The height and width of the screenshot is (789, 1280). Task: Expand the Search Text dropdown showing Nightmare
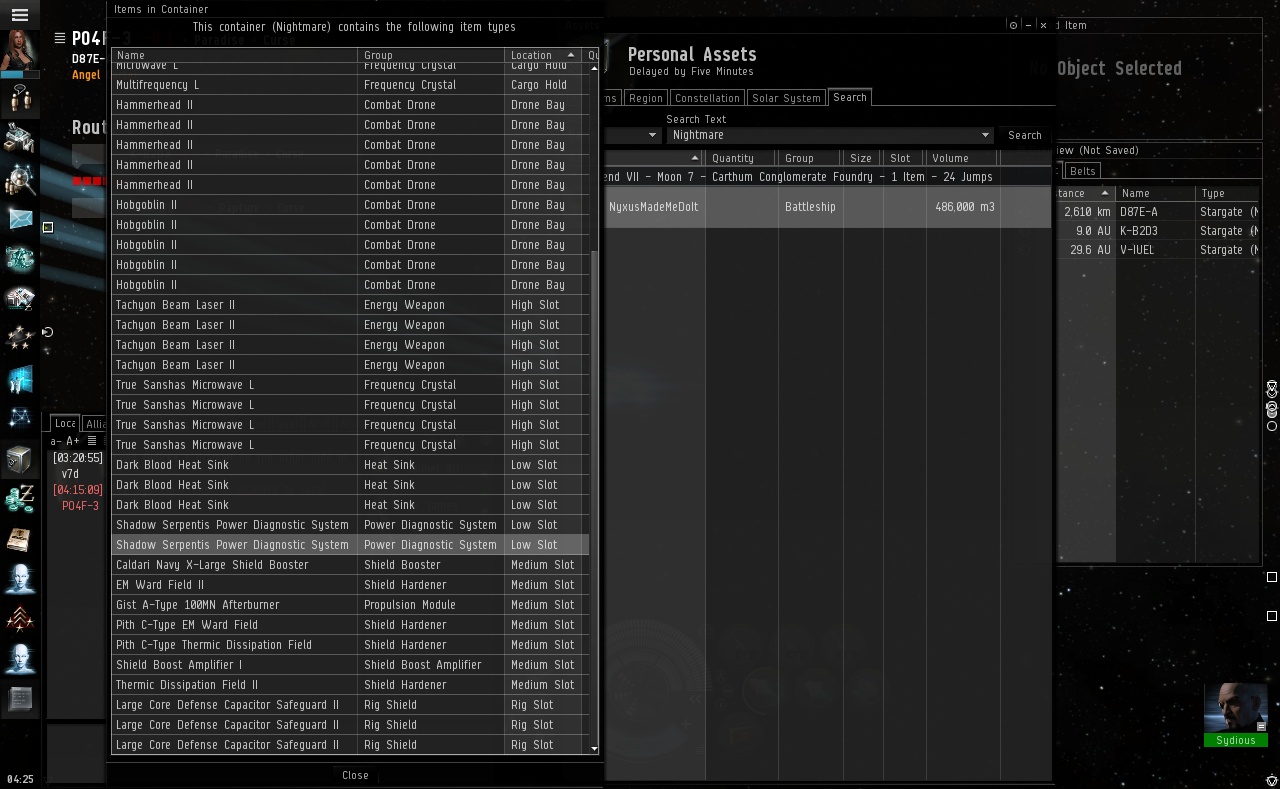click(x=986, y=135)
